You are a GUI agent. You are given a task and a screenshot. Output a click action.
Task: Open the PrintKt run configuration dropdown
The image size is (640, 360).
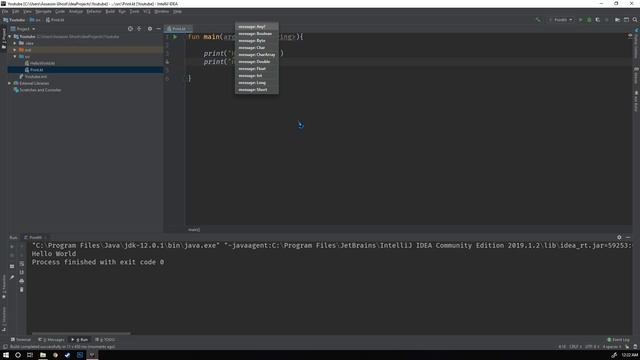pos(560,20)
